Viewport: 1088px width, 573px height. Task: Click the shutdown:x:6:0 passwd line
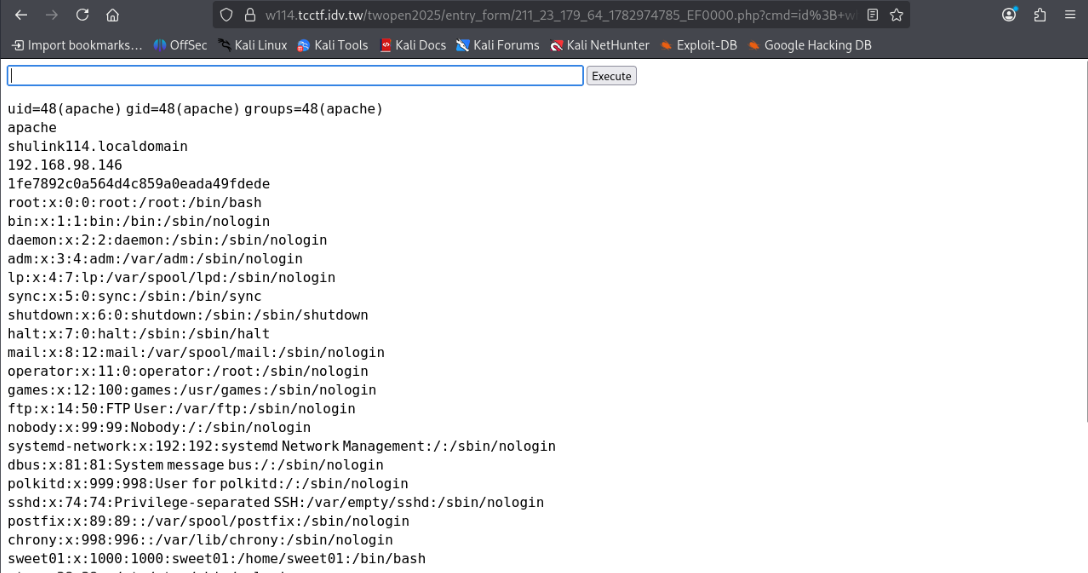coord(188,315)
